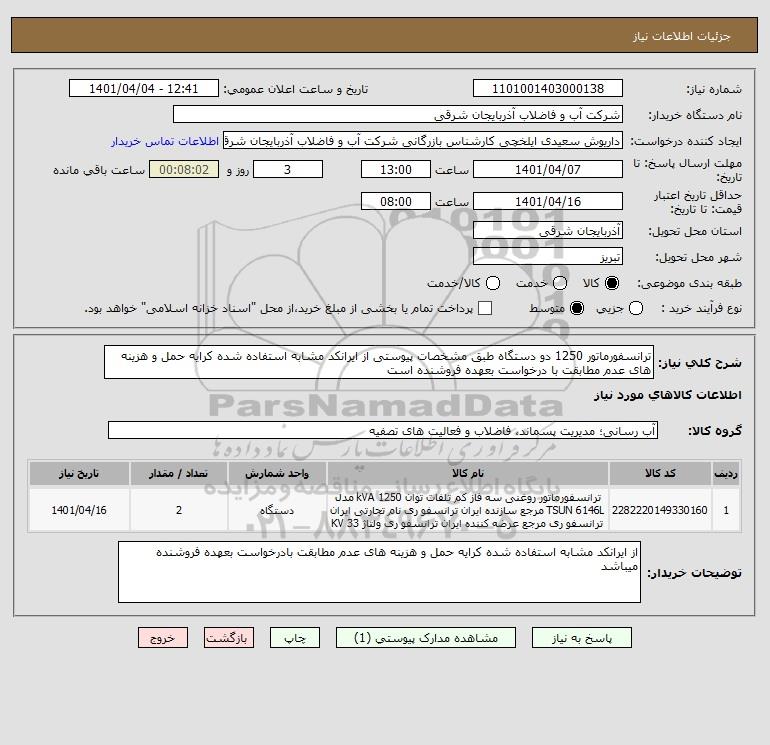Click the request creator name field
This screenshot has width=770, height=745.
(423, 141)
